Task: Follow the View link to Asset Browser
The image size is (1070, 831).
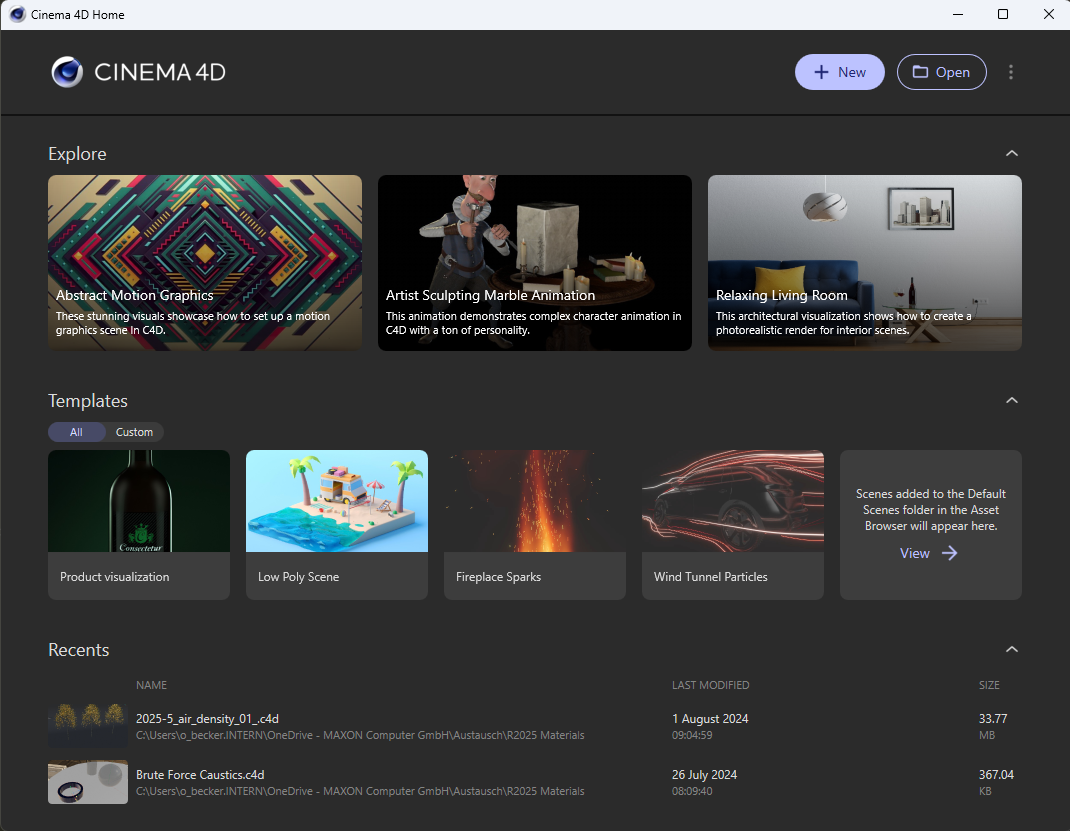Action: click(x=914, y=553)
